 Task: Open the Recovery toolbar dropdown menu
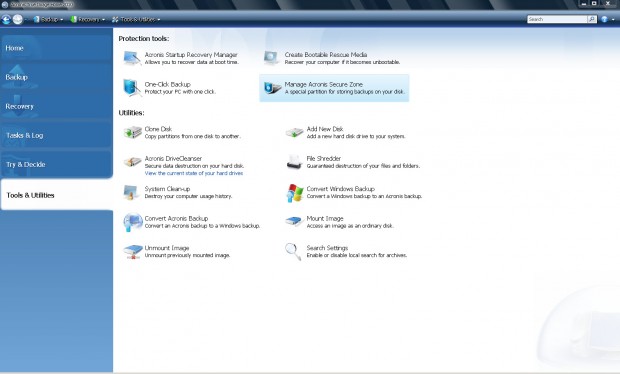tap(87, 19)
